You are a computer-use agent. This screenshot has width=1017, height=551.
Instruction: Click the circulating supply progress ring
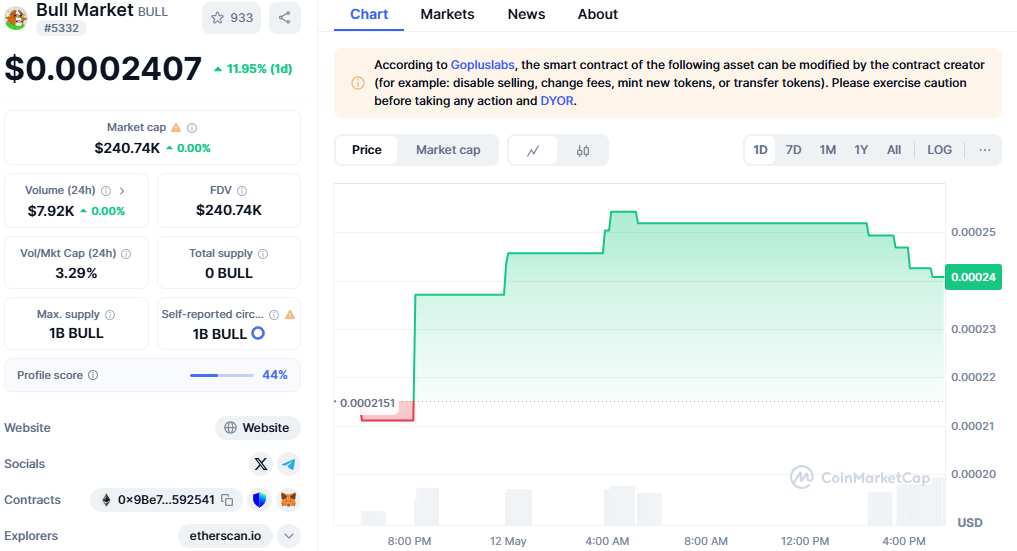coord(258,333)
